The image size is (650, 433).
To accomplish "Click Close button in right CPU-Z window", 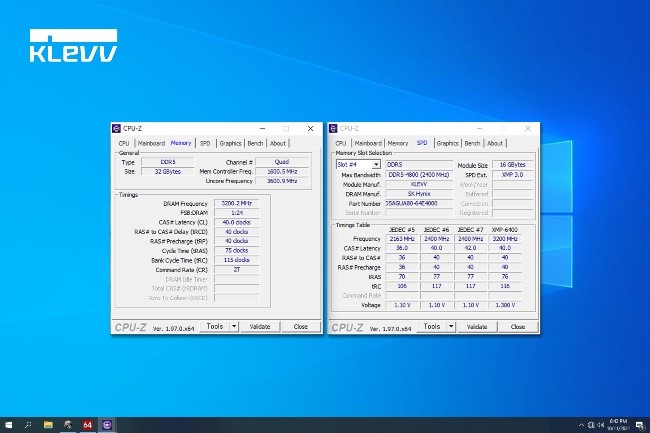I will coord(518,327).
